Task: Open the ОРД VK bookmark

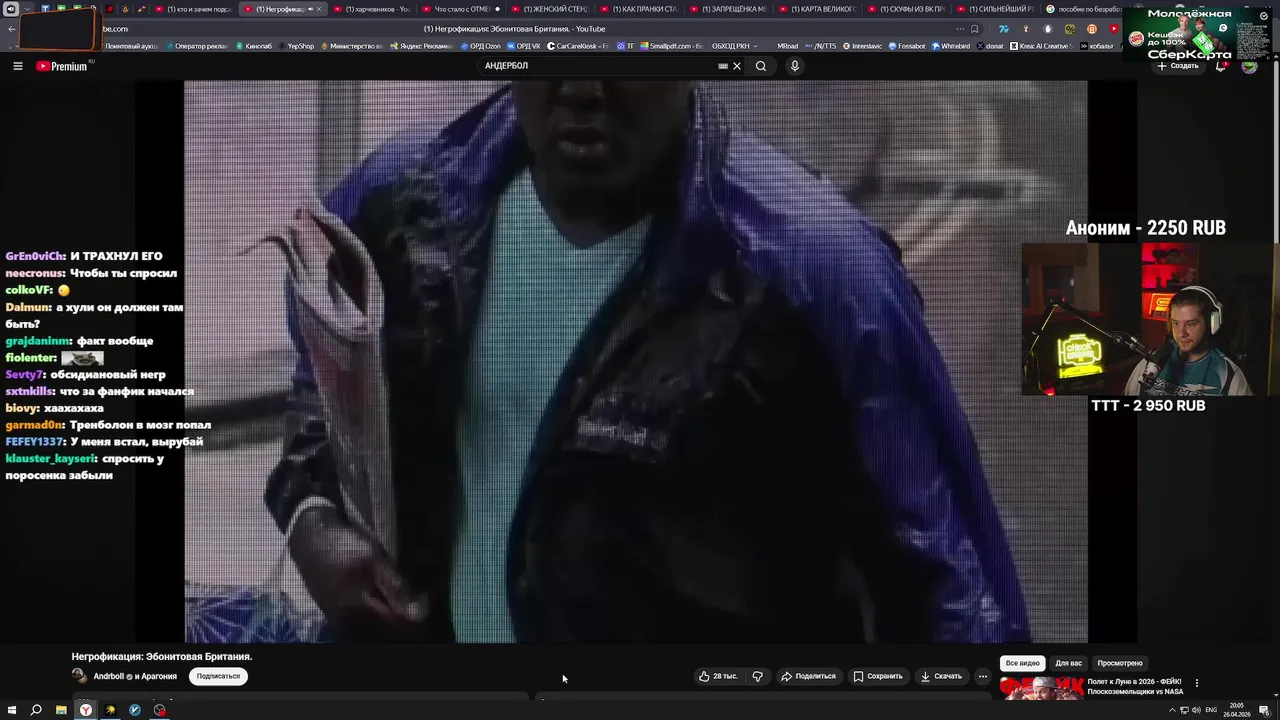Action: [x=523, y=46]
